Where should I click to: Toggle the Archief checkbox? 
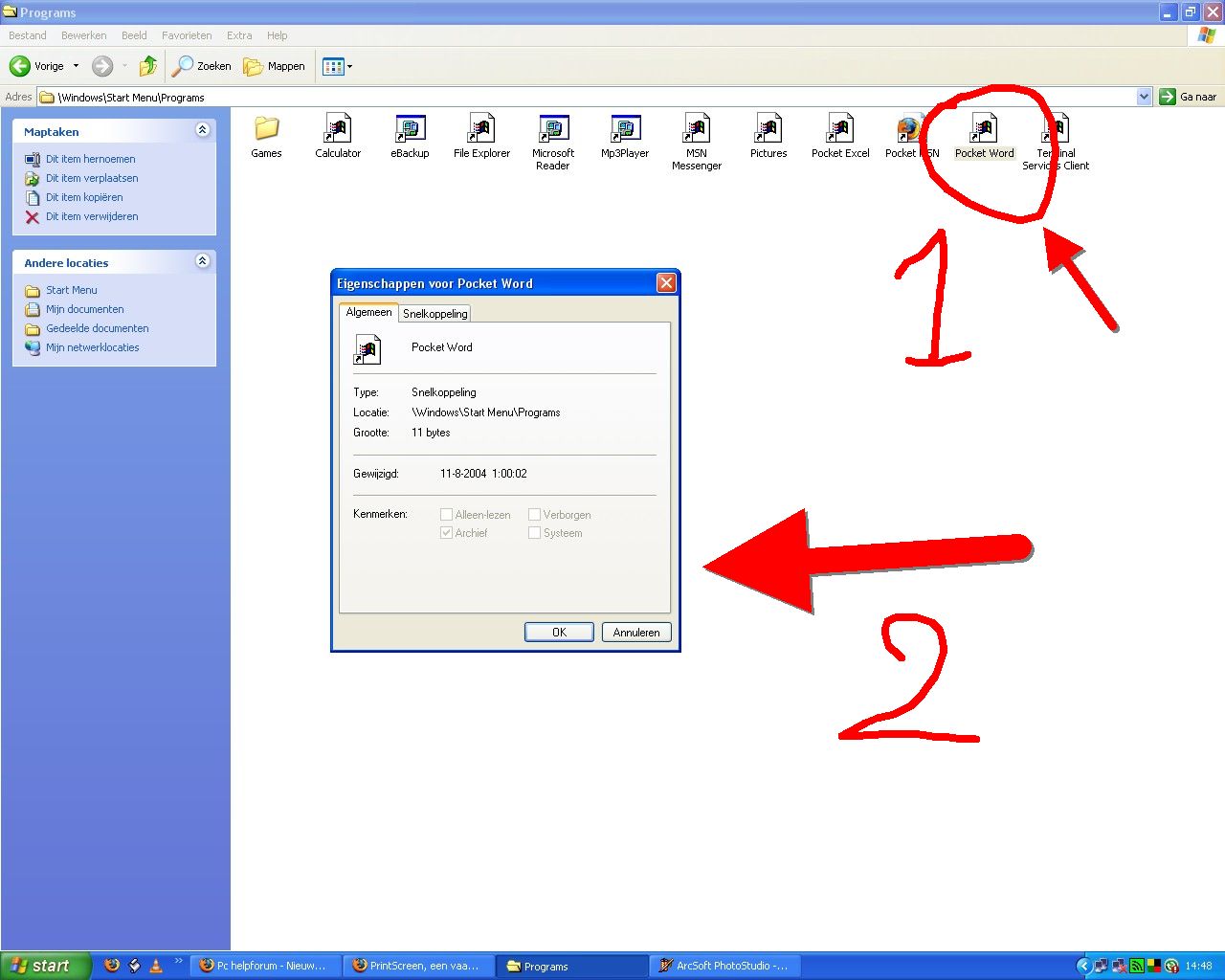(446, 533)
